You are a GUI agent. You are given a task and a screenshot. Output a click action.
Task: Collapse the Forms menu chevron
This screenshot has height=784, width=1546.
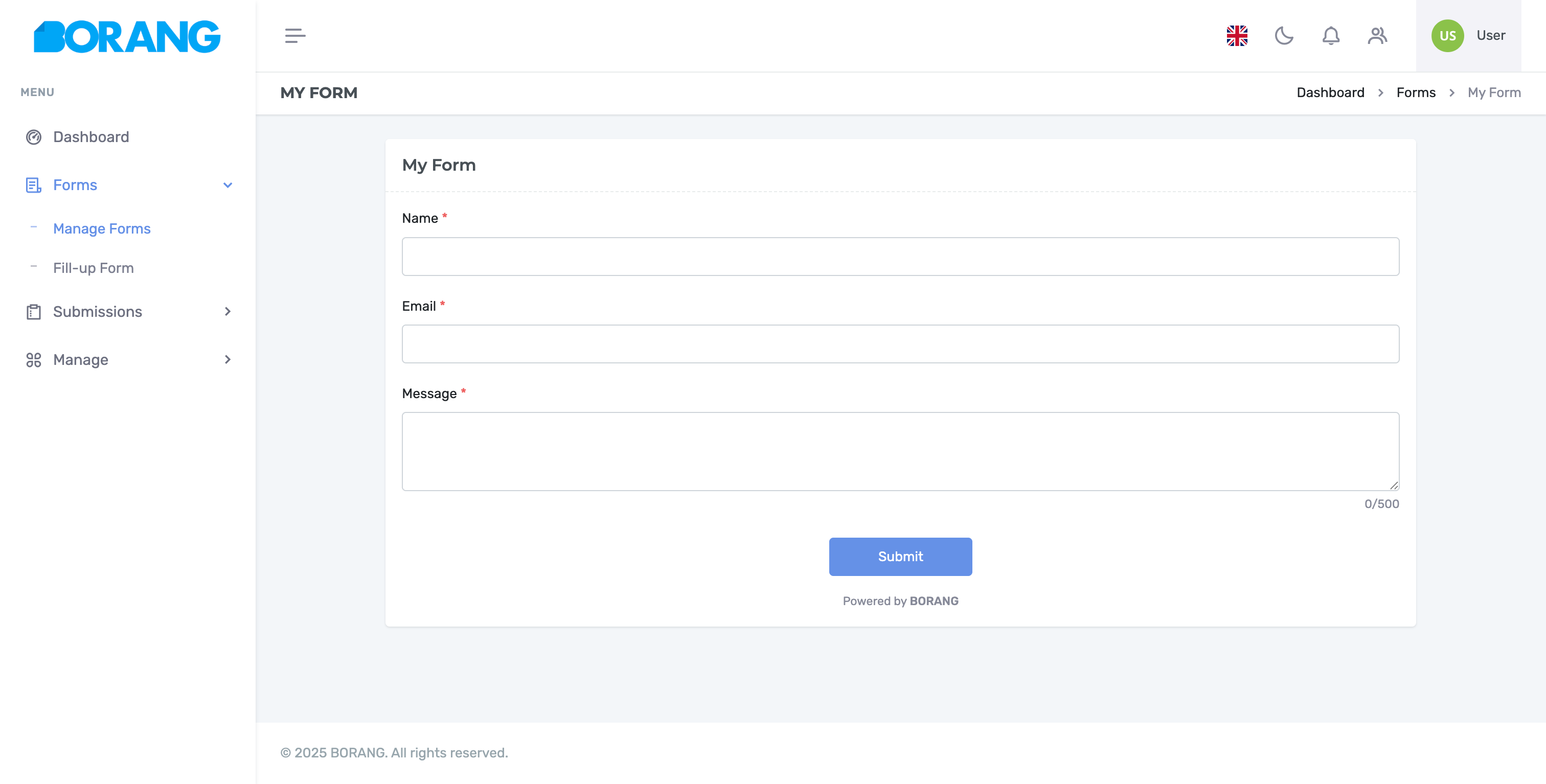(x=228, y=185)
